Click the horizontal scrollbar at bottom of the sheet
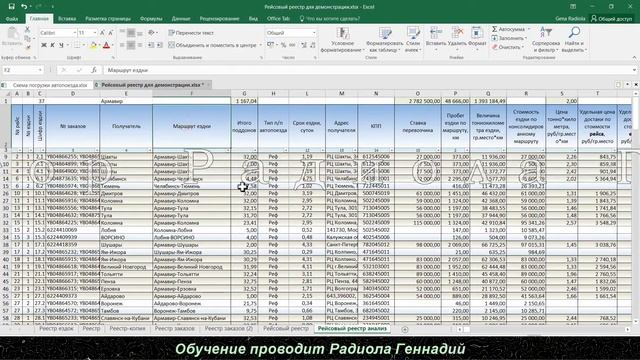This screenshot has width=640, height=360. (543, 329)
